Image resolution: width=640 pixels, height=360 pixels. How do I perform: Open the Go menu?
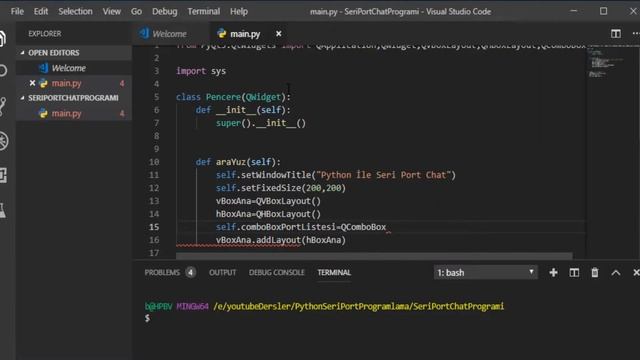[136, 11]
